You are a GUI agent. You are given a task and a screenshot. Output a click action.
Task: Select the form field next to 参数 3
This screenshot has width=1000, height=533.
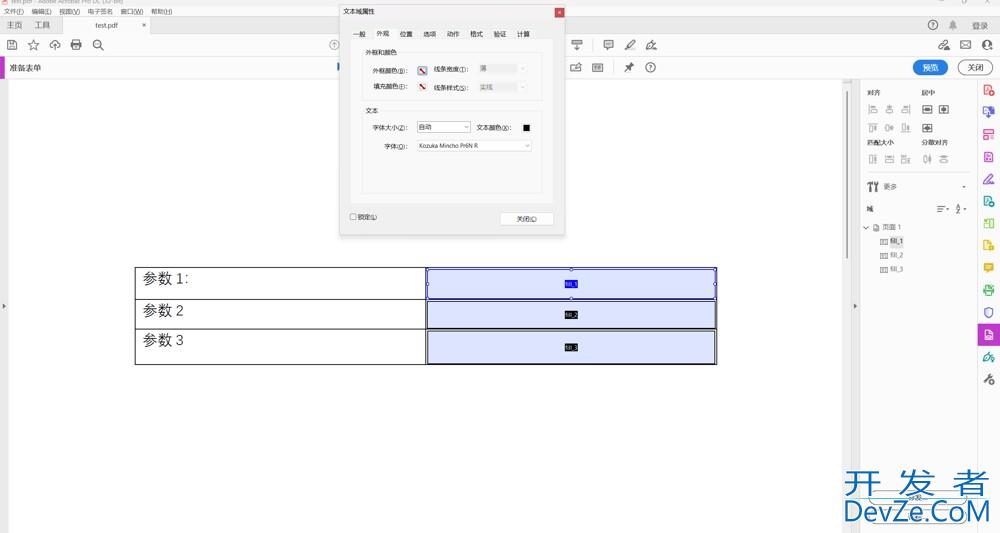[571, 347]
